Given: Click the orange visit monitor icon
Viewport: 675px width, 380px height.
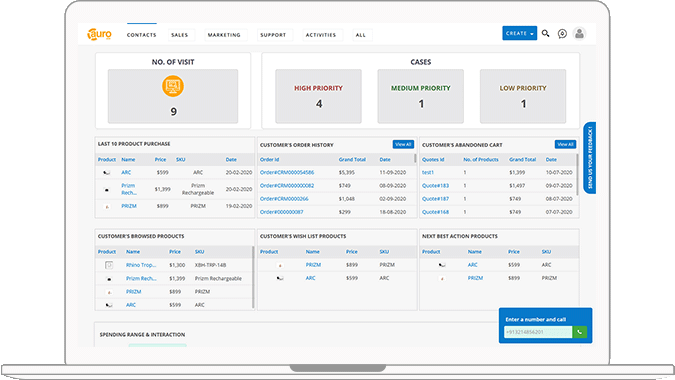Looking at the screenshot, I should point(173,86).
